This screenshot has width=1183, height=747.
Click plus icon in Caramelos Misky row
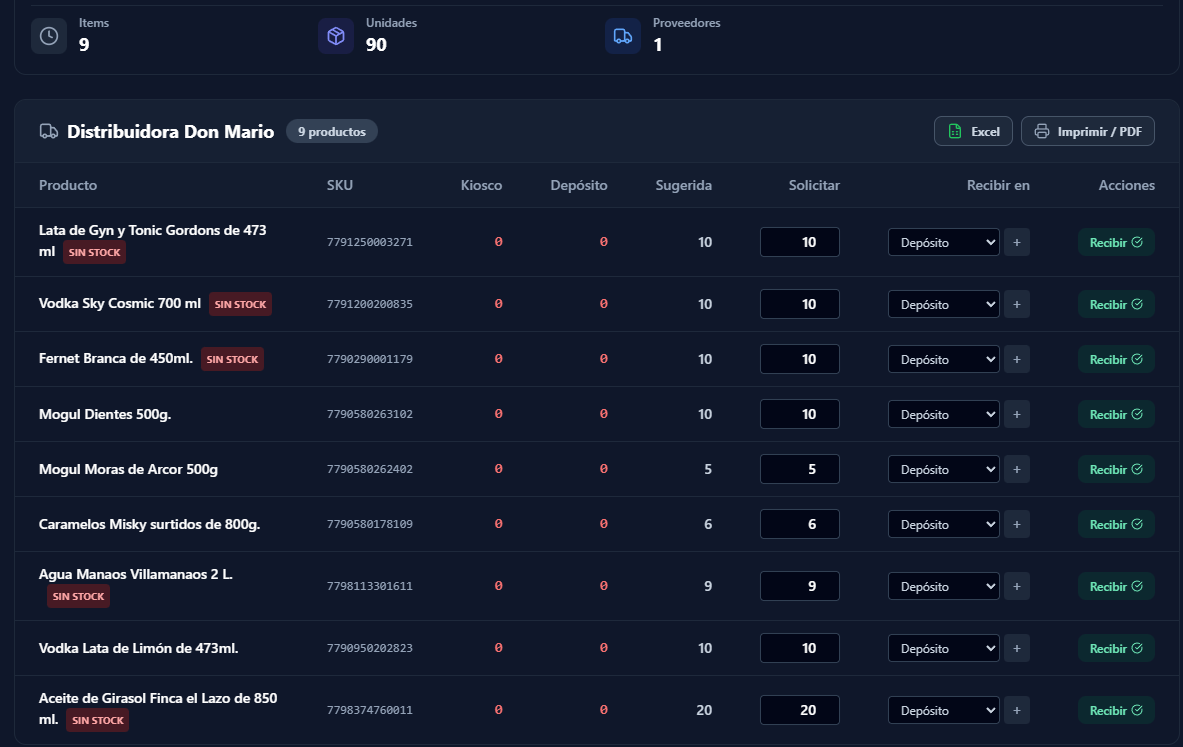click(x=1016, y=524)
